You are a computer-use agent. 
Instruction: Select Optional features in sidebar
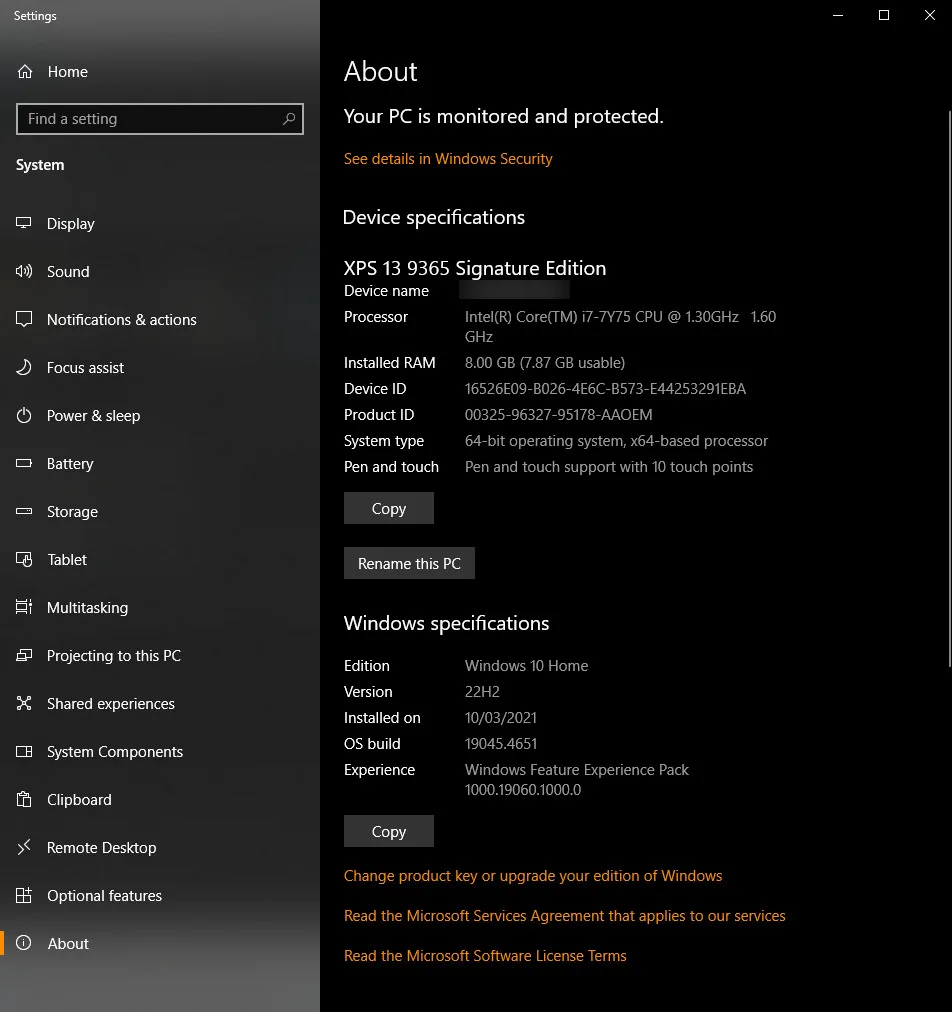104,896
